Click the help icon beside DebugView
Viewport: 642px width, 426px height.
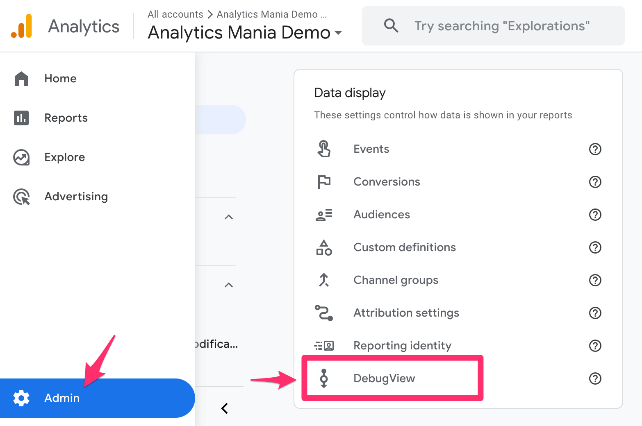(x=595, y=378)
